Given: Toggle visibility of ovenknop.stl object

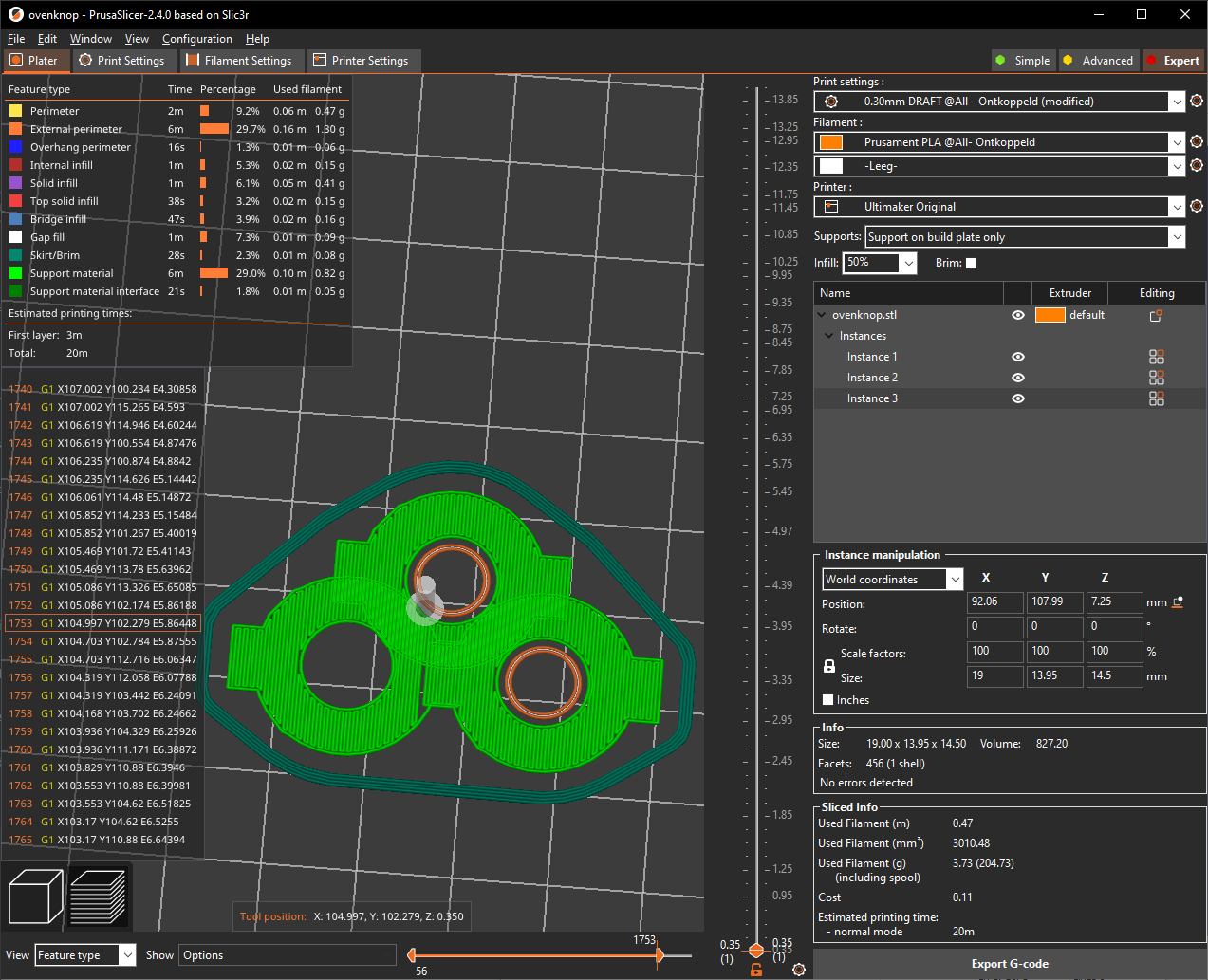Looking at the screenshot, I should click(1018, 315).
